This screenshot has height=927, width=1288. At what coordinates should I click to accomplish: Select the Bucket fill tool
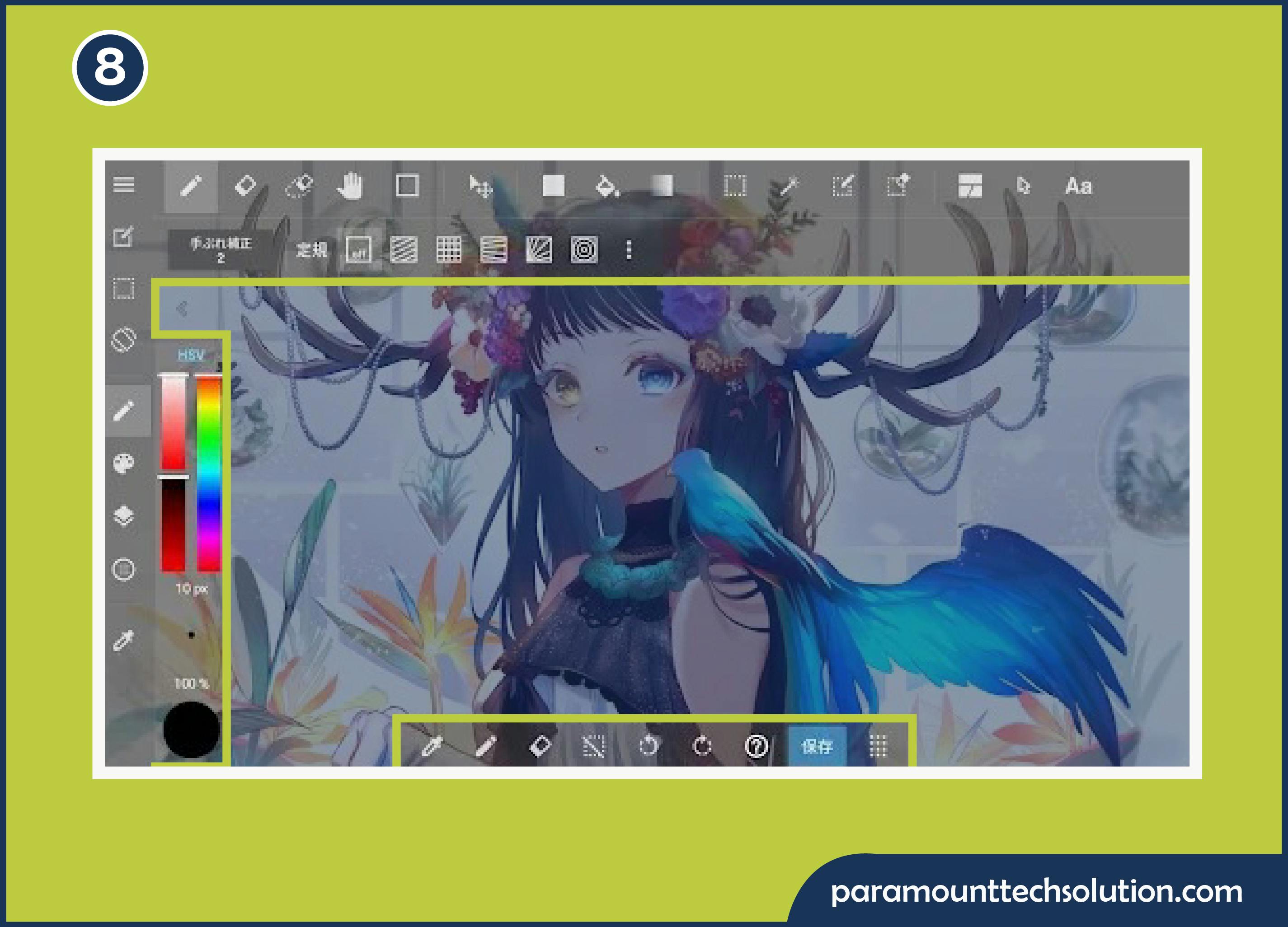(x=607, y=186)
